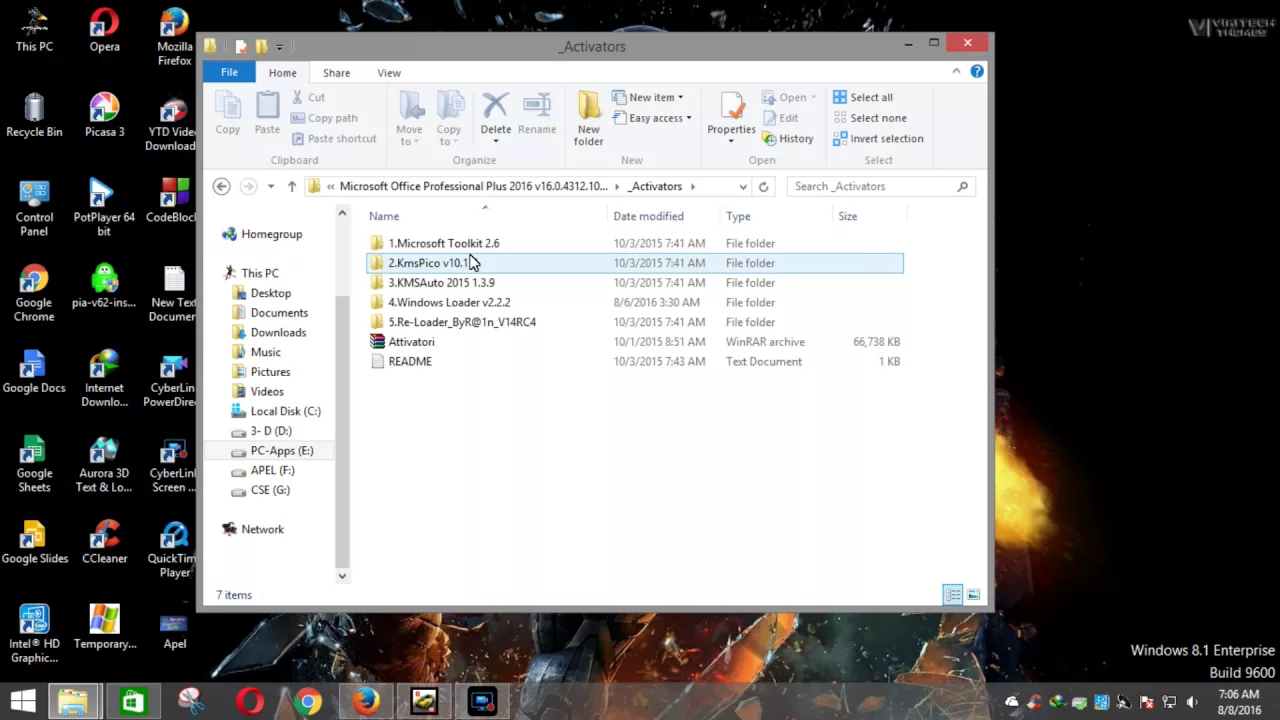Collapse the ribbon with the chevron
The image size is (1280, 720).
(x=956, y=71)
